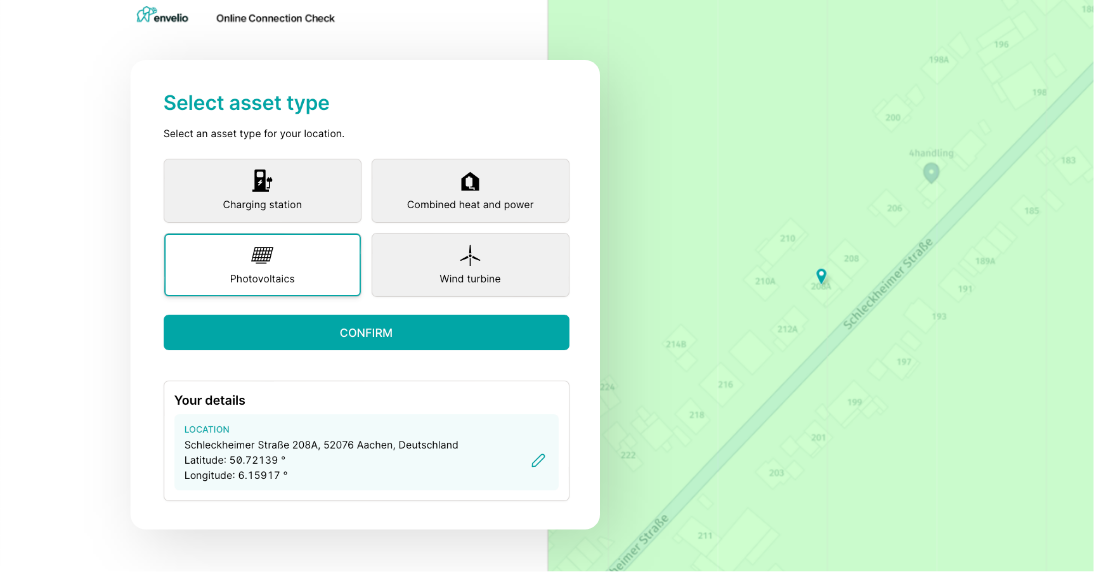Click building 197 on the map
Viewport: 1095px width, 572px height.
904,362
